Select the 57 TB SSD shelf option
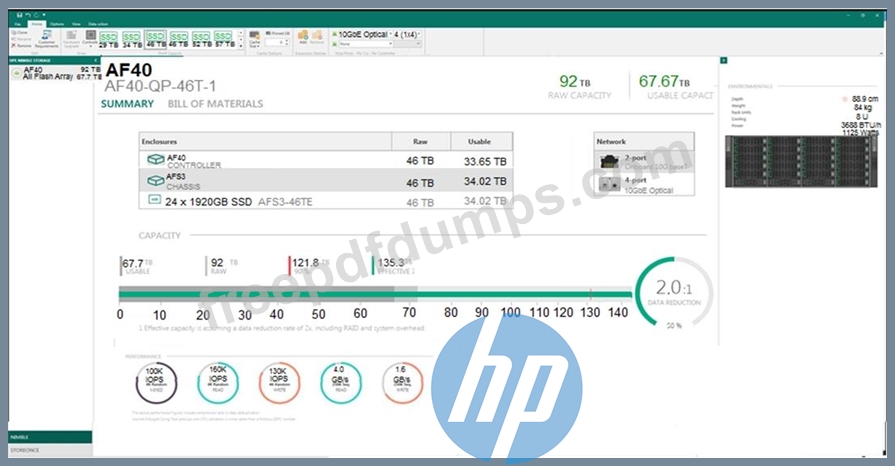The width and height of the screenshot is (895, 466). [x=224, y=39]
